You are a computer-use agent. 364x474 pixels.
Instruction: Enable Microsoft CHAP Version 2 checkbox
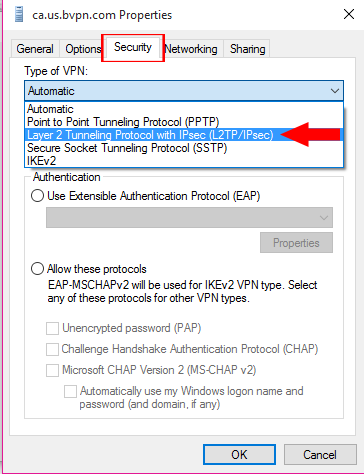click(x=52, y=370)
